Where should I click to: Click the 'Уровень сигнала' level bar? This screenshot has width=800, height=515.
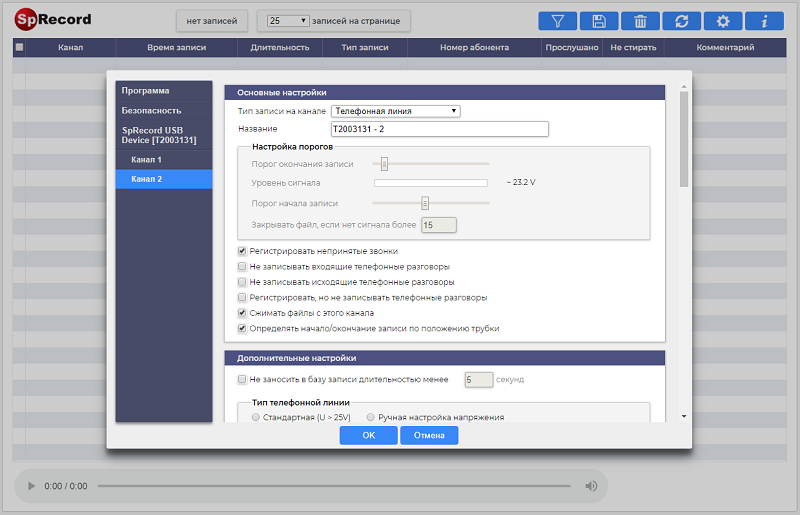(x=431, y=183)
